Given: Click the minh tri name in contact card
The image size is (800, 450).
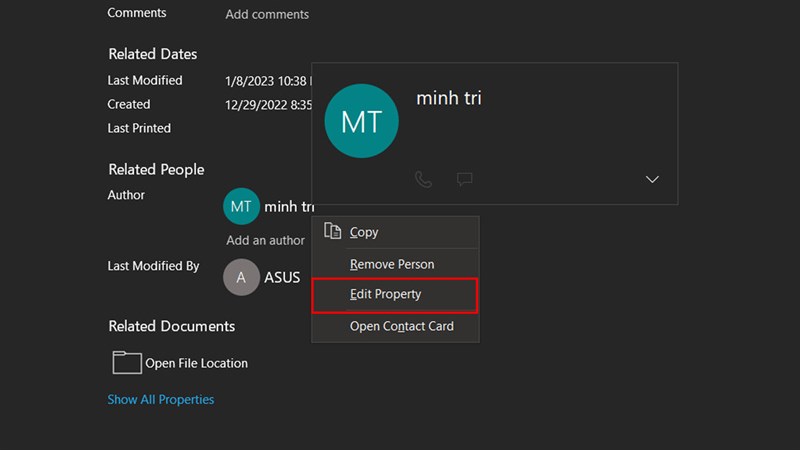Looking at the screenshot, I should coord(448,98).
